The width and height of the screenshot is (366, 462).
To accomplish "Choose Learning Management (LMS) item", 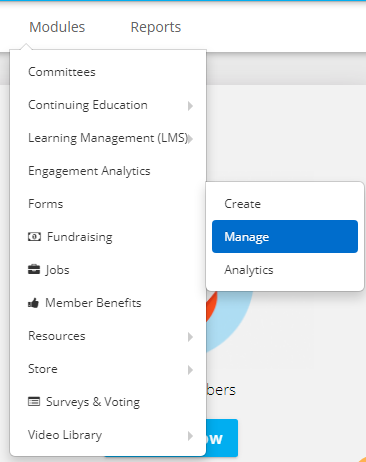I will click(x=108, y=138).
